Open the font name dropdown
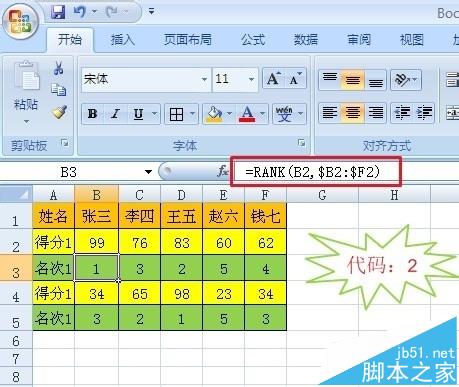459x387 pixels. 204,79
